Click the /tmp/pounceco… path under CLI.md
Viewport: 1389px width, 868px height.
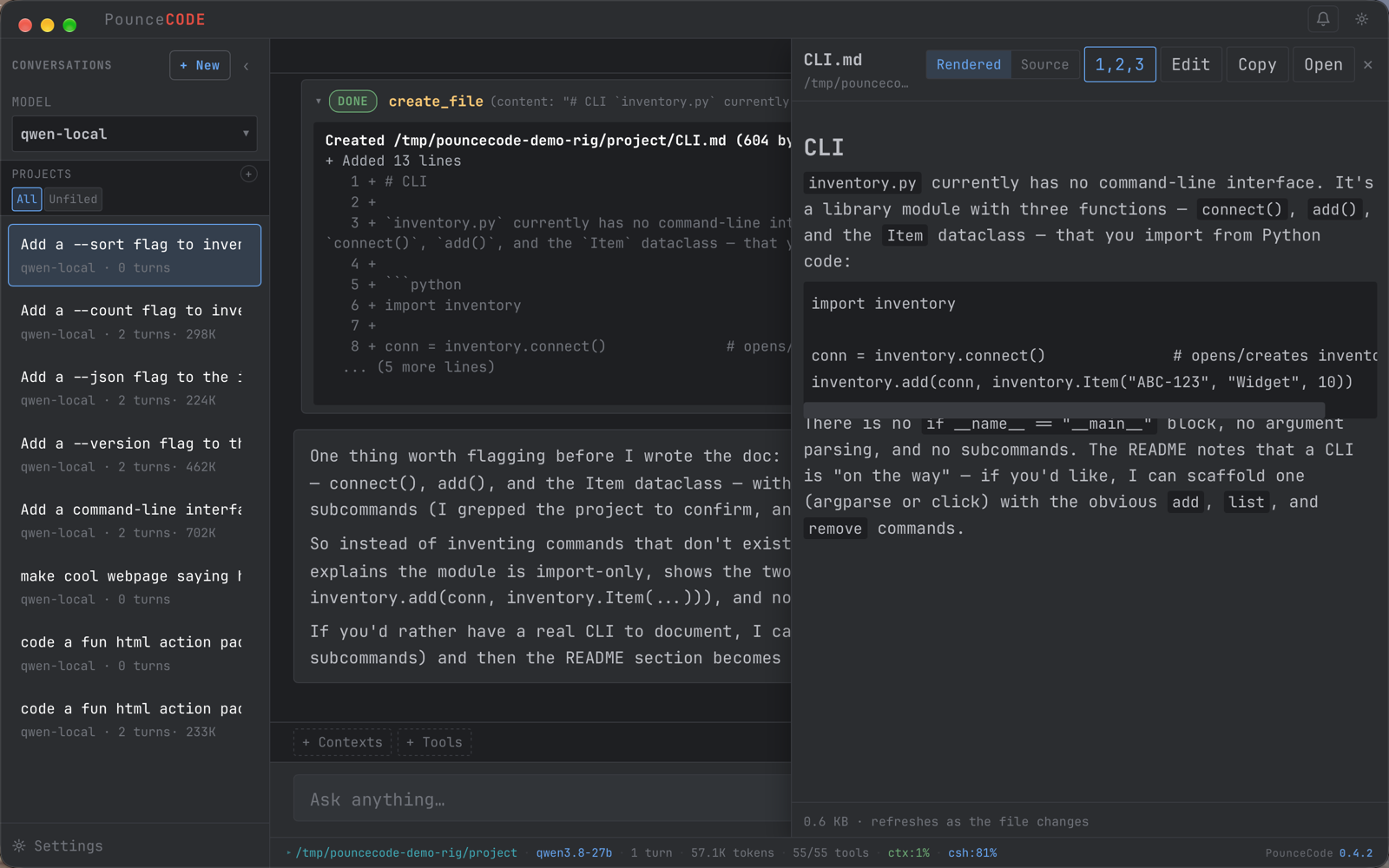856,83
